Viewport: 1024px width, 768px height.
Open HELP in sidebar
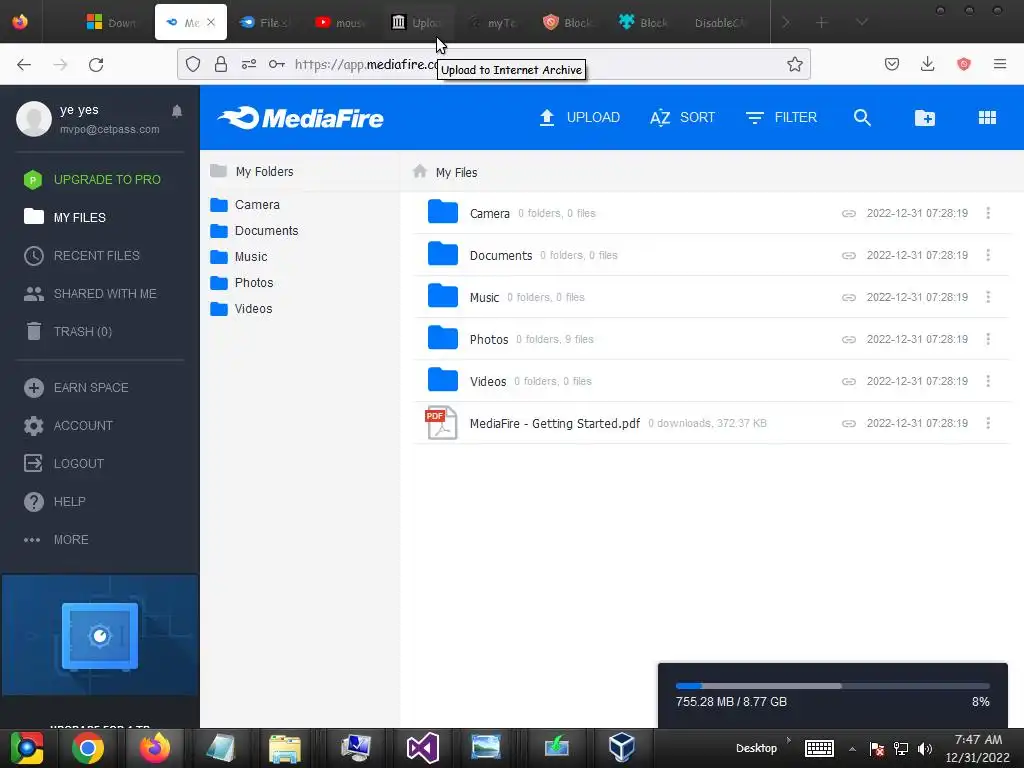click(55, 502)
